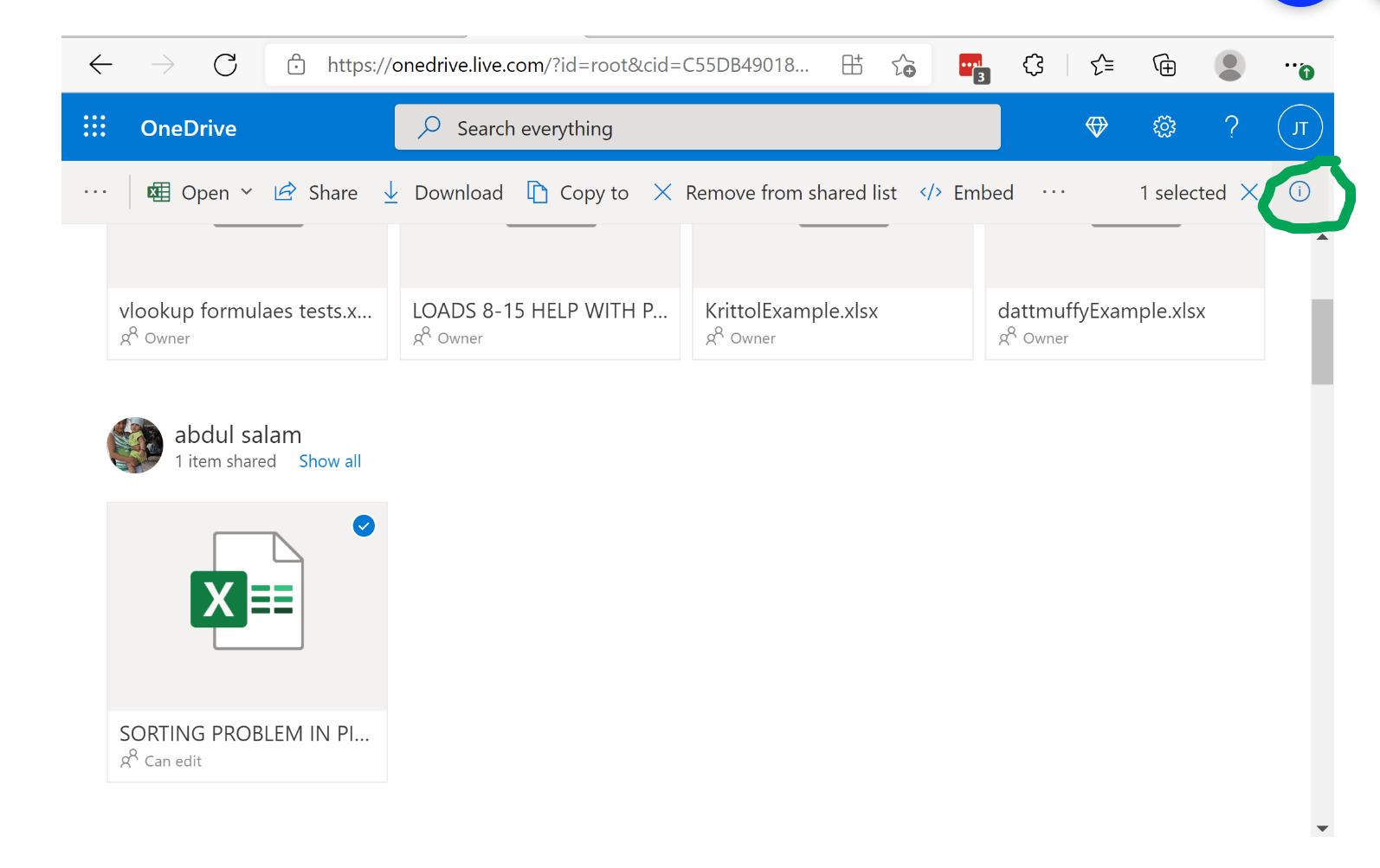The image size is (1380, 868).
Task: Click the scrollbar up arrow
Action: coord(1322,236)
